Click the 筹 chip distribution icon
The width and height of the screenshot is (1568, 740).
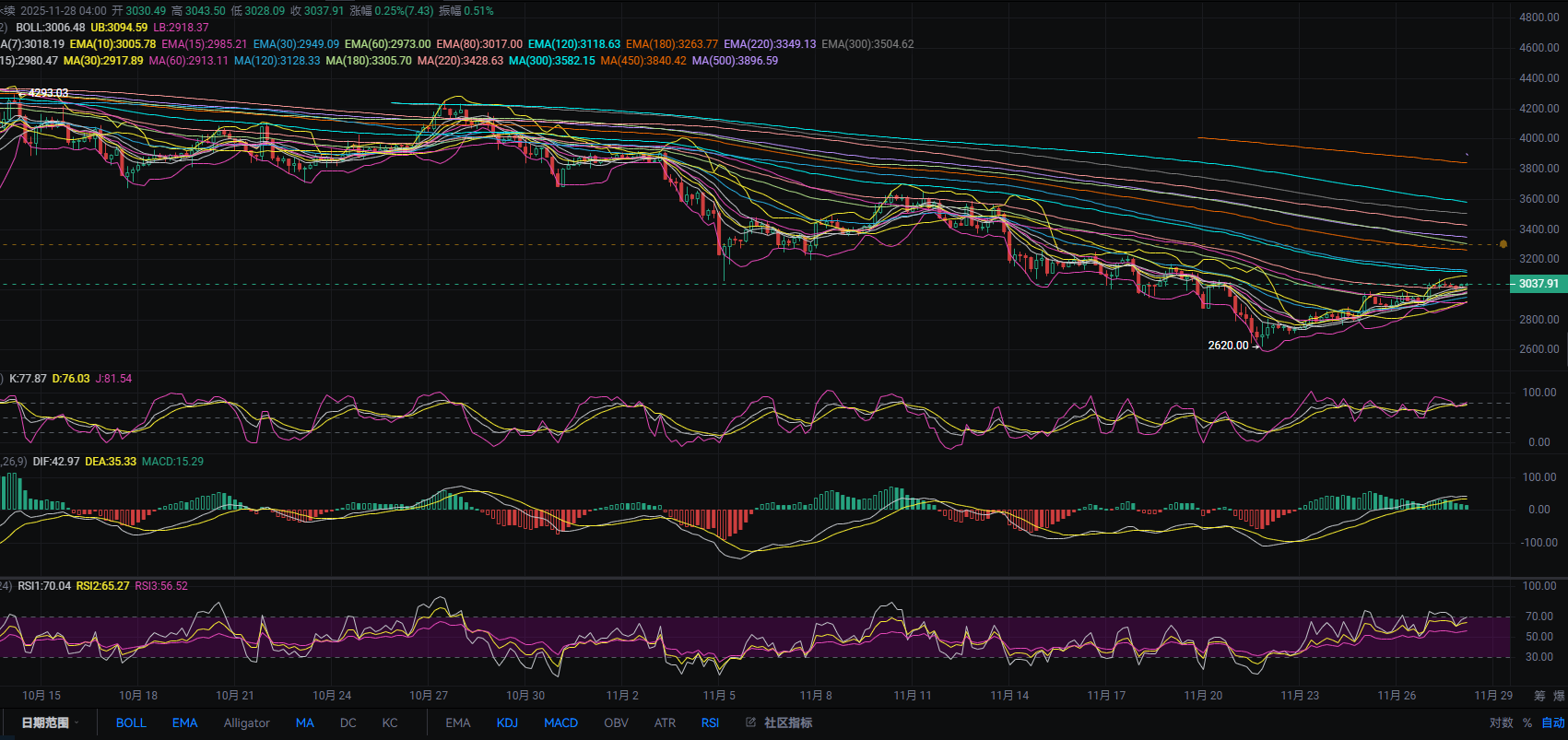1539,696
